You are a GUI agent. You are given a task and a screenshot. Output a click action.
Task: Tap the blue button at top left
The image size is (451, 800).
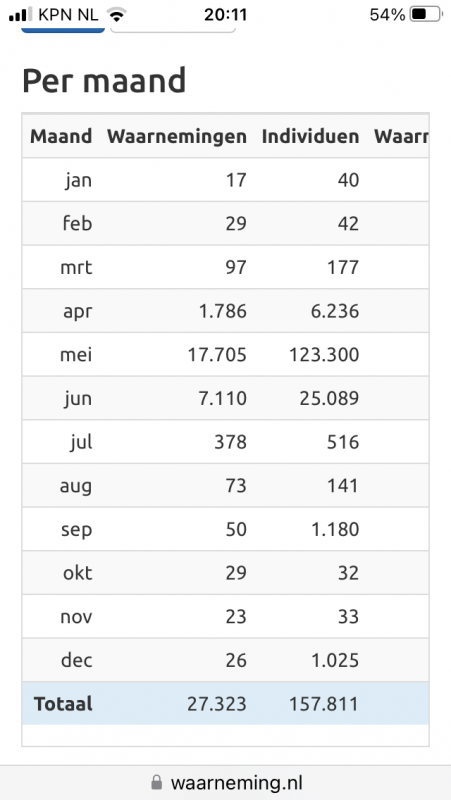(63, 30)
